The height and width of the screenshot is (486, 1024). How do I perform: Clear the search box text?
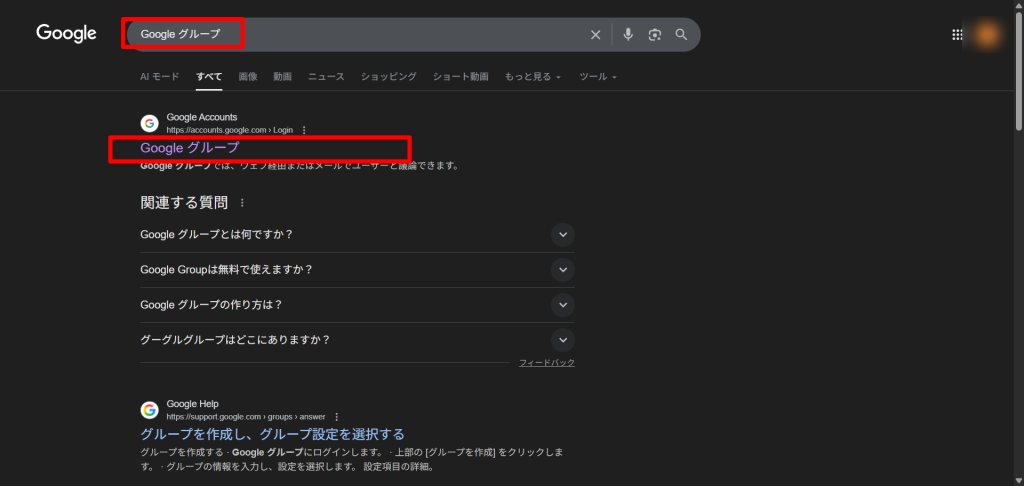pyautogui.click(x=595, y=35)
